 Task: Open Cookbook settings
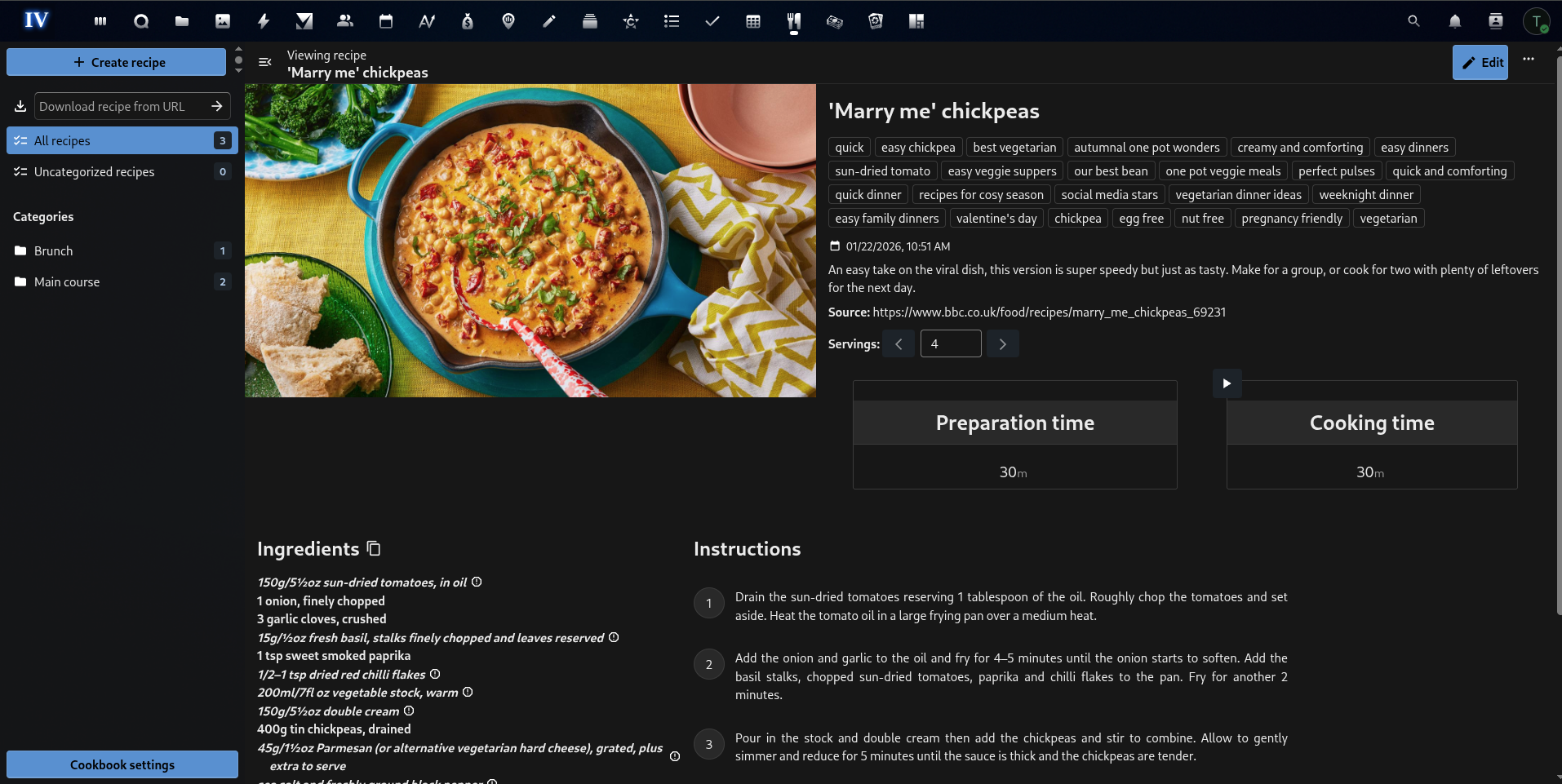[122, 764]
